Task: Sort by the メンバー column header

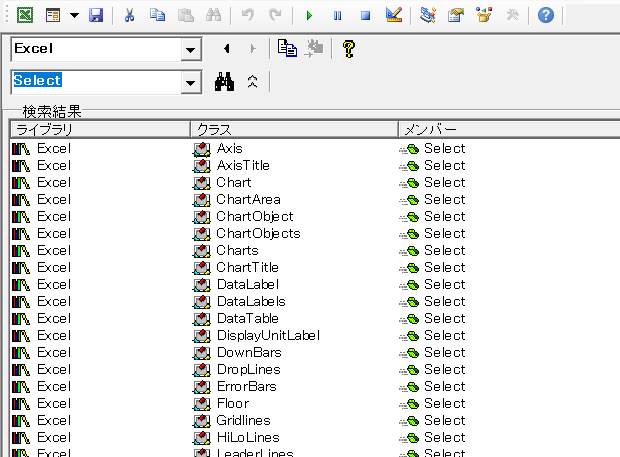Action: click(509, 129)
